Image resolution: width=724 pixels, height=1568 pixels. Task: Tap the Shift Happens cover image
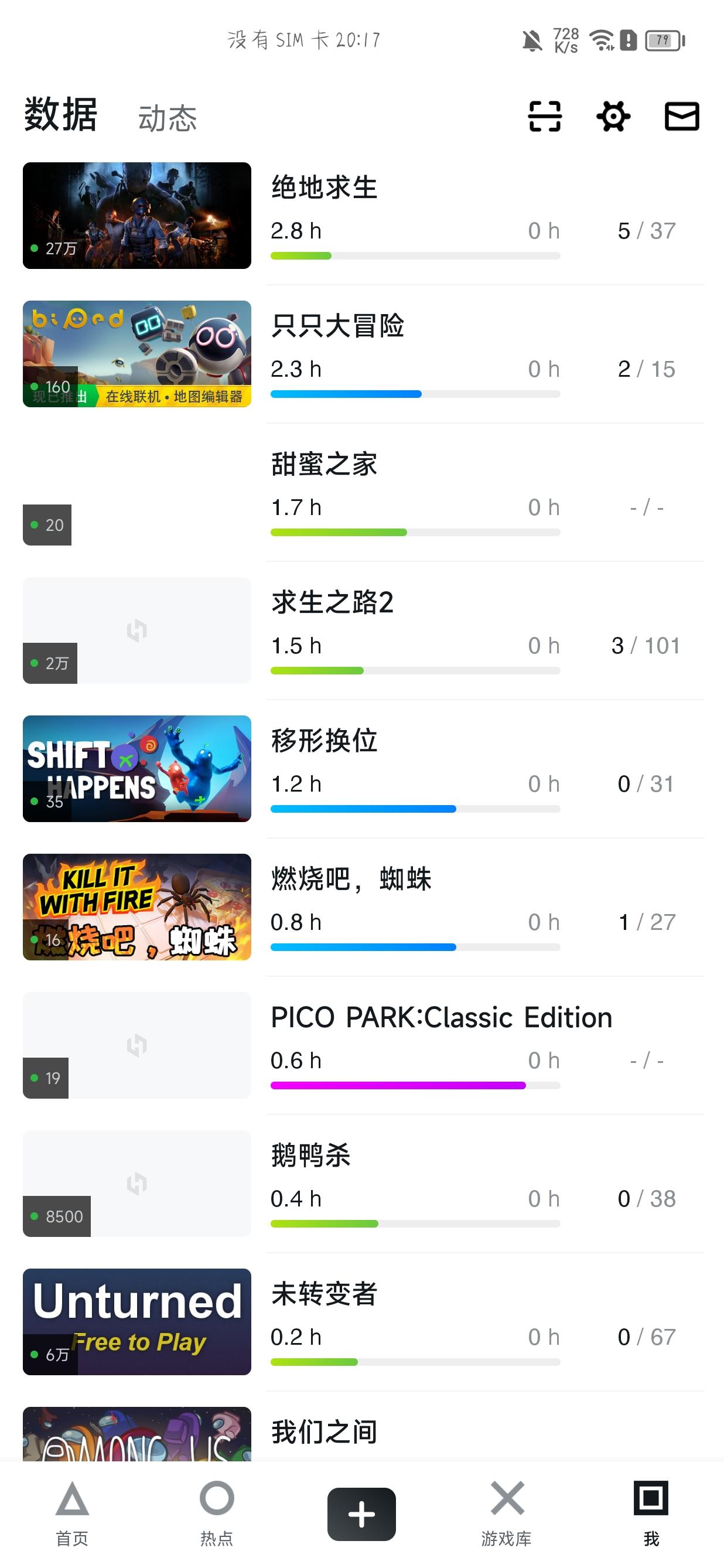coord(137,769)
